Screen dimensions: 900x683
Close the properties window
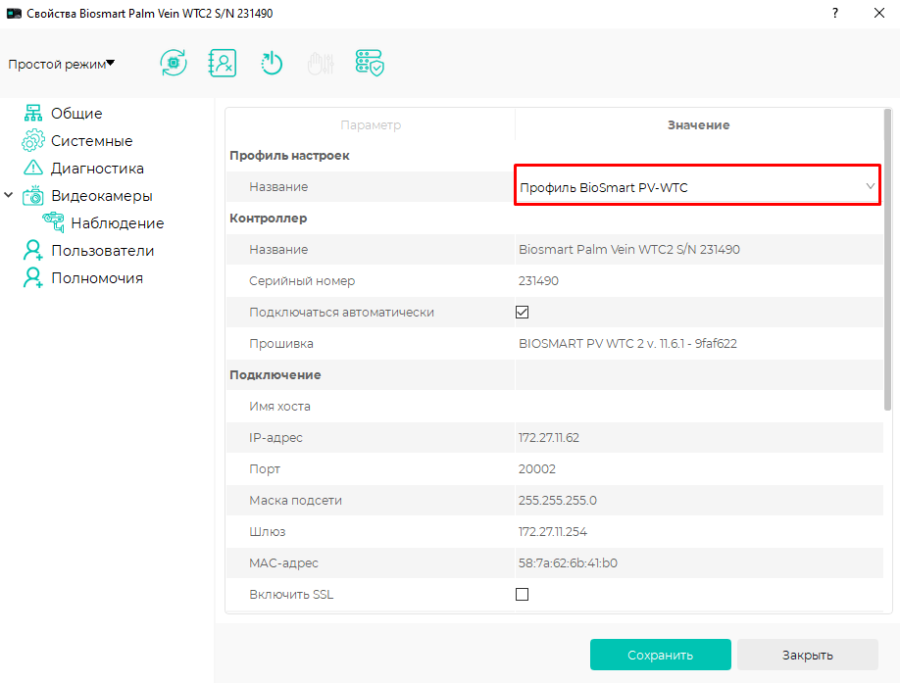(x=879, y=13)
